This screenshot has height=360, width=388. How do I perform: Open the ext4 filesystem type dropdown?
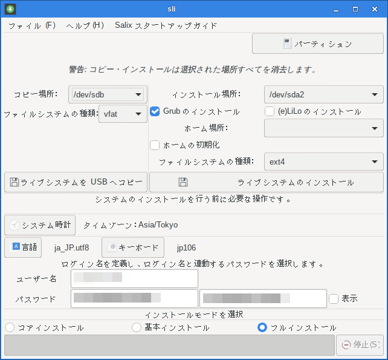click(324, 162)
